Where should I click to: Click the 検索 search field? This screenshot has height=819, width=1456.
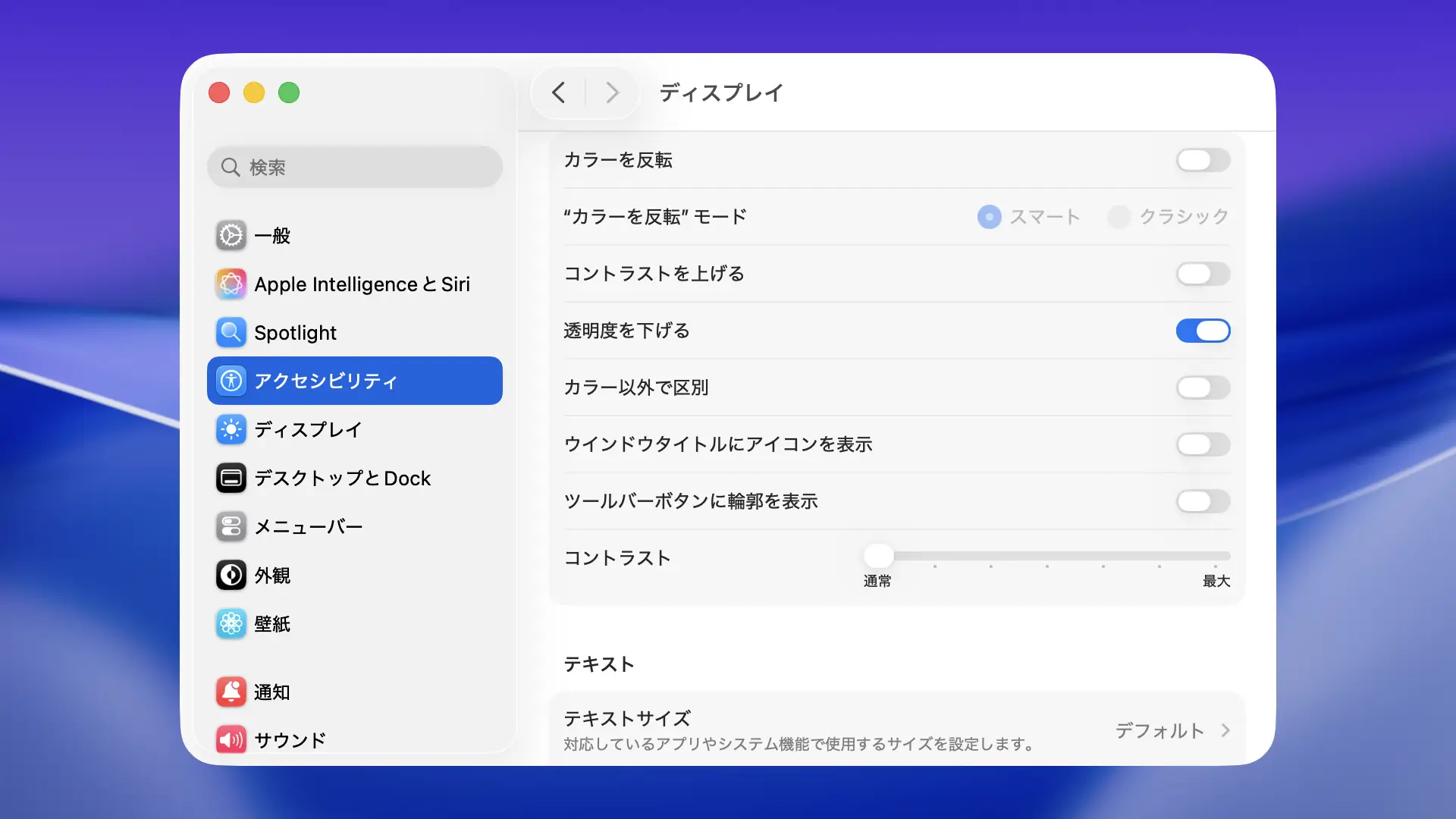(x=354, y=167)
